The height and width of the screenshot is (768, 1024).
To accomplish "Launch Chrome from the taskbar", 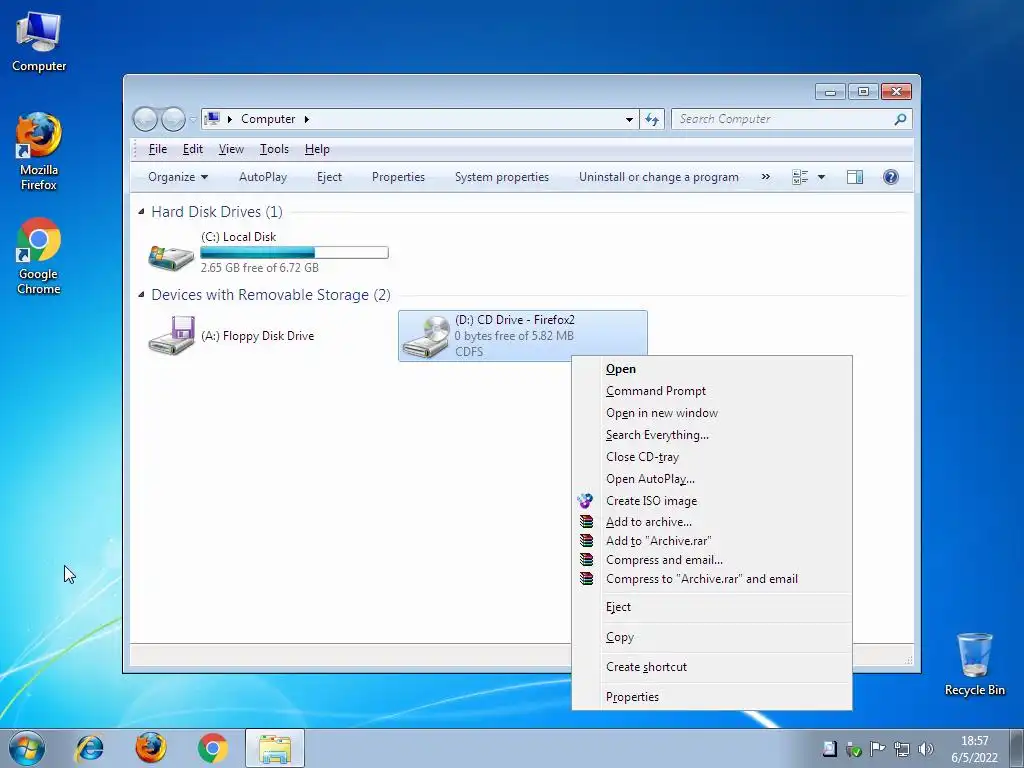I will [x=212, y=748].
